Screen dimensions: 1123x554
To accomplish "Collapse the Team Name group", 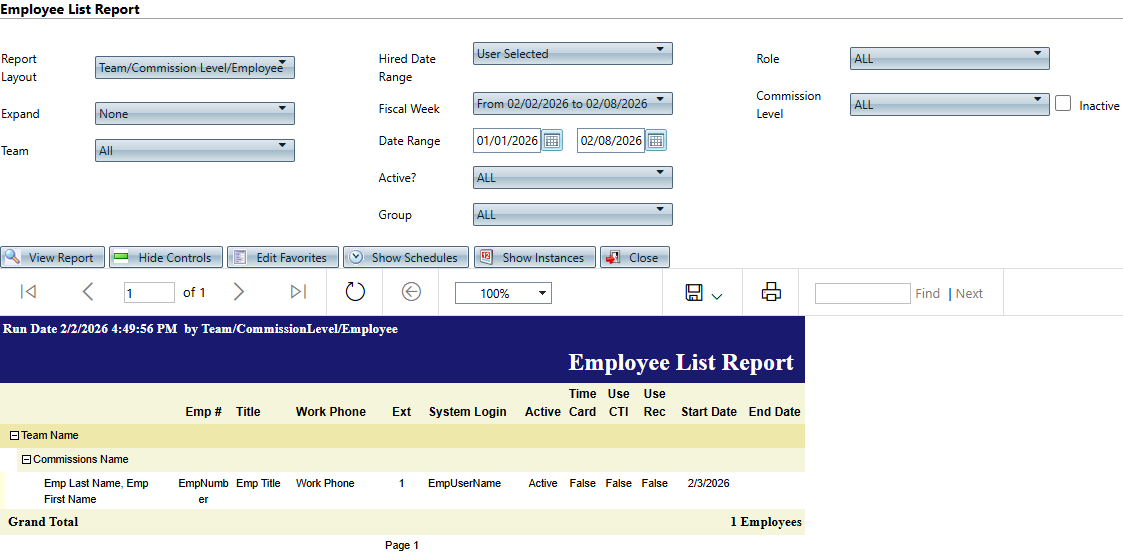I will click(x=15, y=436).
